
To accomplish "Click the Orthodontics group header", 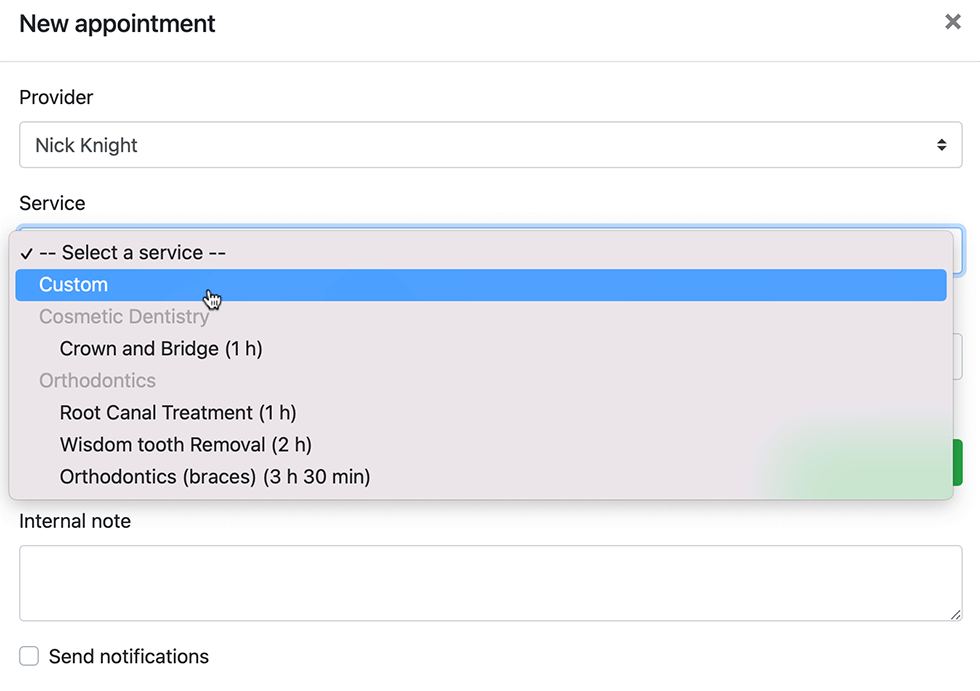I will (97, 380).
